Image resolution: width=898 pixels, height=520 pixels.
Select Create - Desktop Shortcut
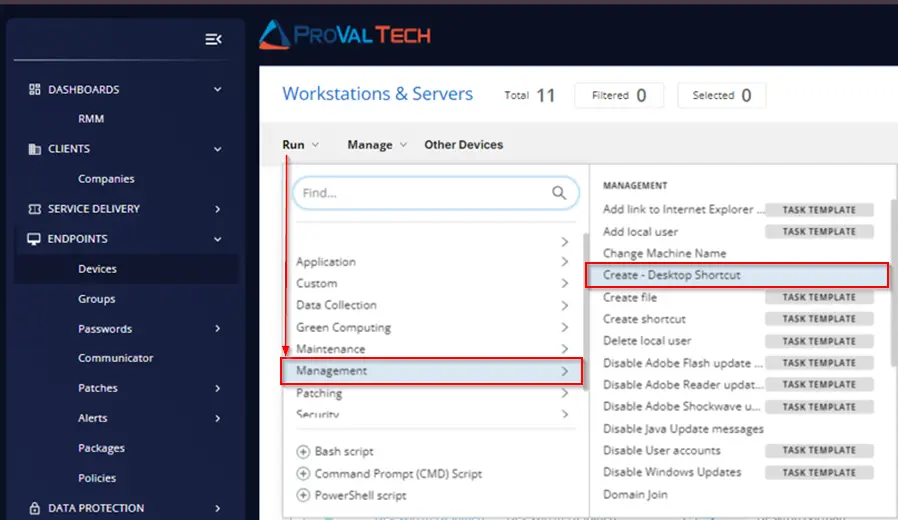pos(737,275)
